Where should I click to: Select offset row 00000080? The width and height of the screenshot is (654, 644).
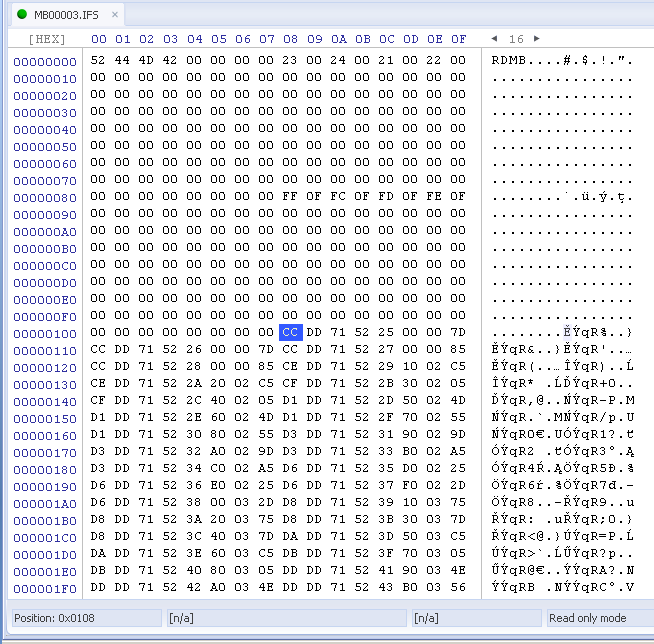45,198
